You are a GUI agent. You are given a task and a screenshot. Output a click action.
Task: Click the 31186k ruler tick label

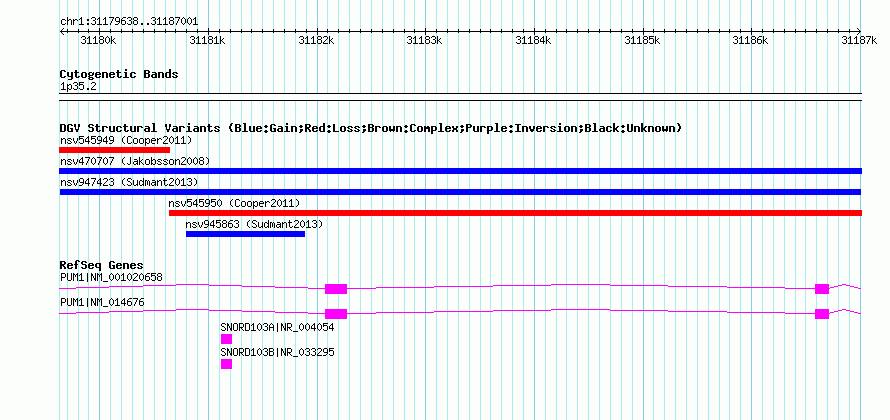[x=750, y=40]
